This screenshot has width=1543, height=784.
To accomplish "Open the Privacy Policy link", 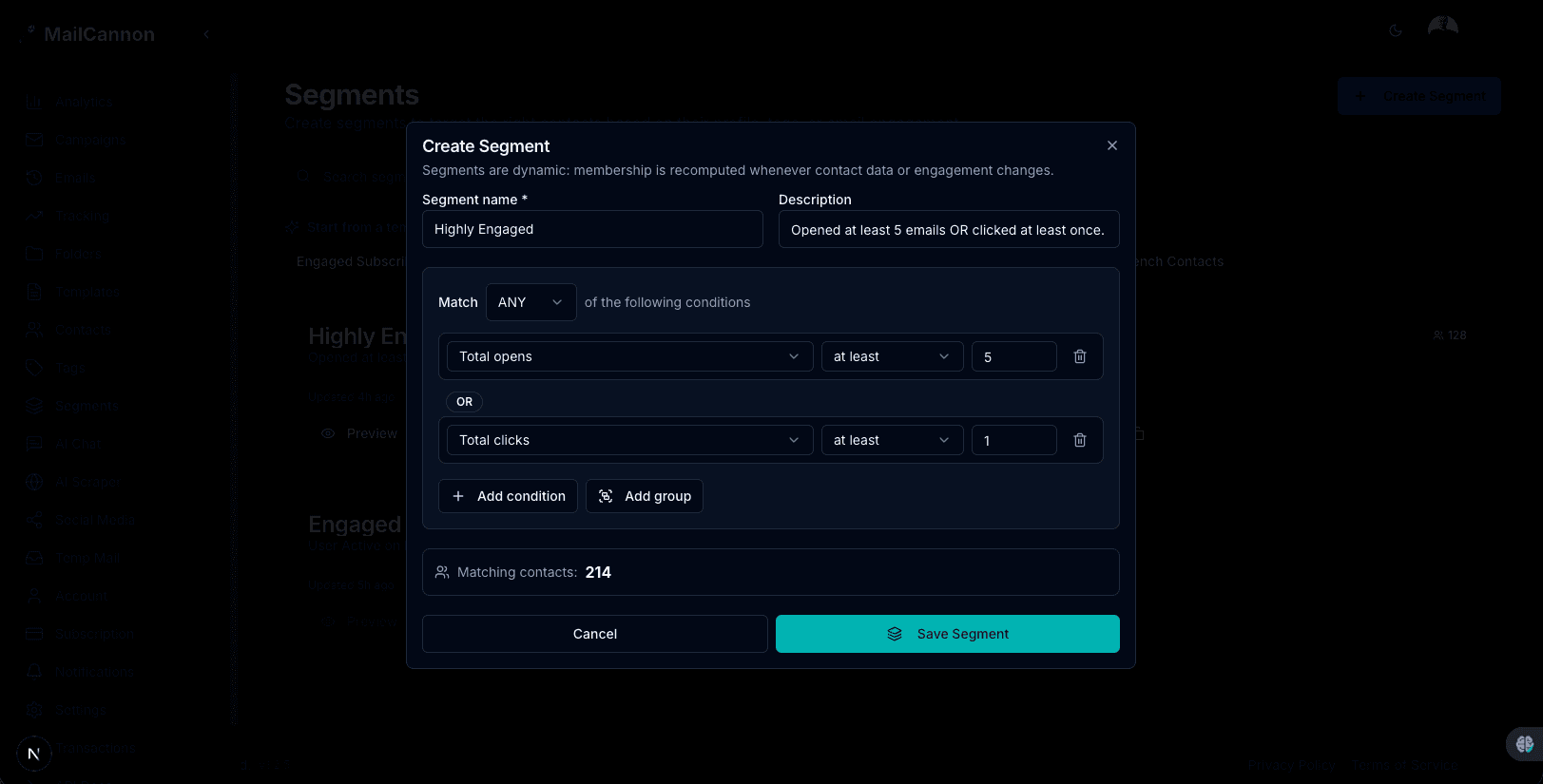I will [1292, 765].
